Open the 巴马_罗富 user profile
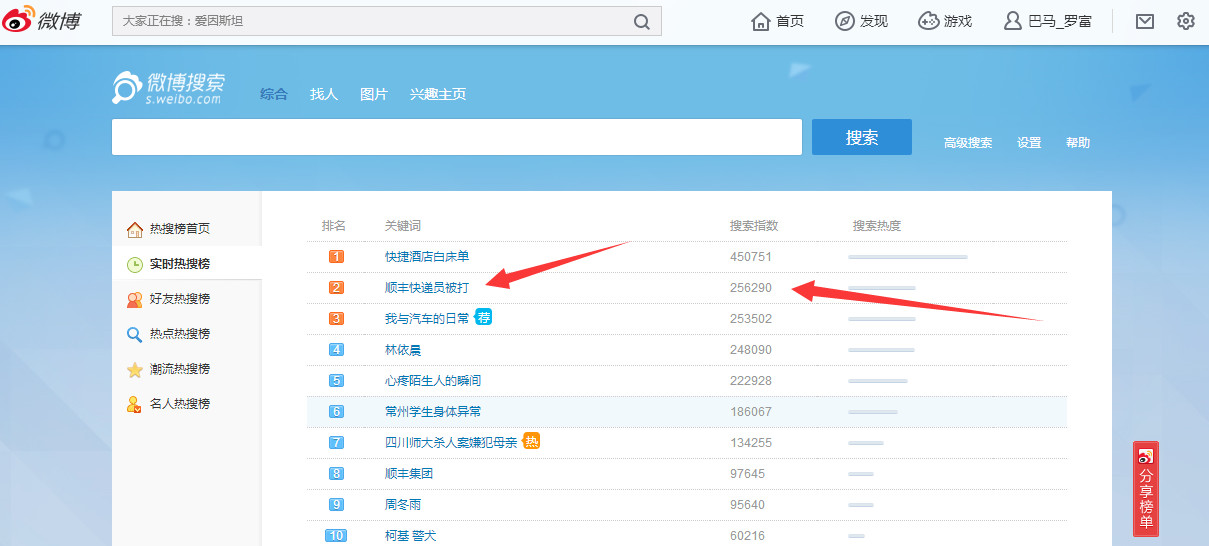 tap(1048, 21)
